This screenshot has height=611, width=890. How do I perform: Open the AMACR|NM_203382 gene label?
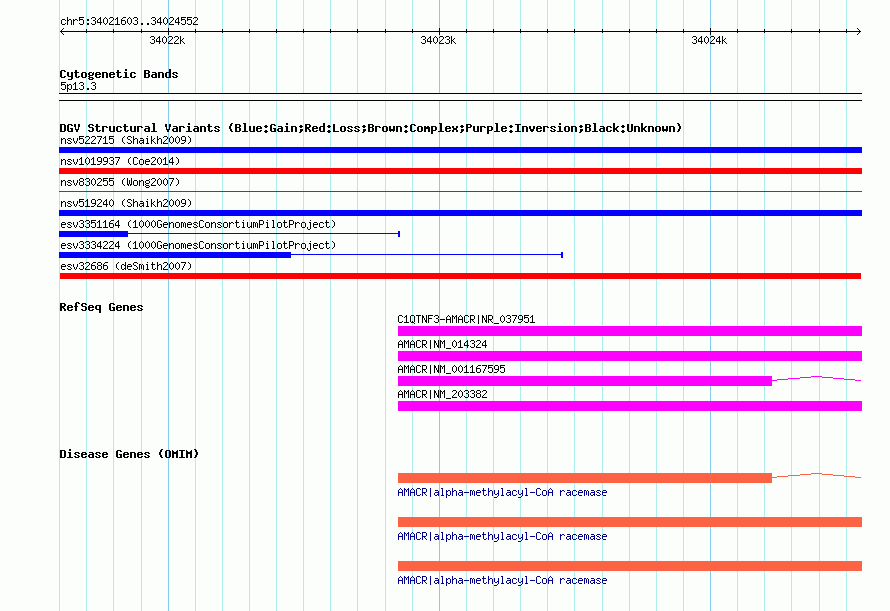[x=442, y=394]
